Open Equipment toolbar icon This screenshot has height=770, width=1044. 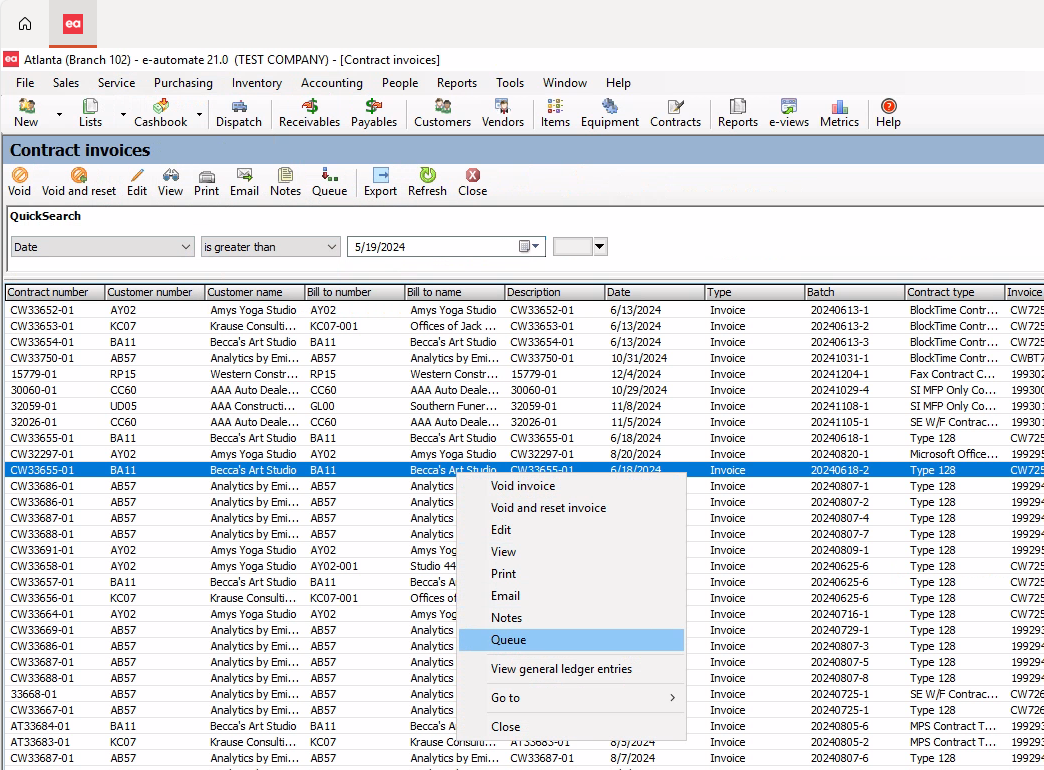(x=609, y=113)
